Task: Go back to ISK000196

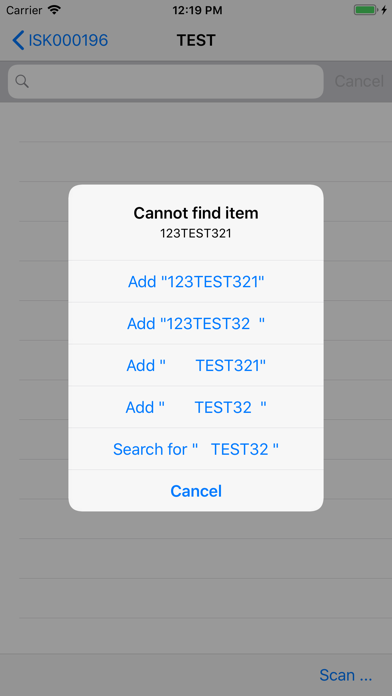Action: [x=60, y=40]
